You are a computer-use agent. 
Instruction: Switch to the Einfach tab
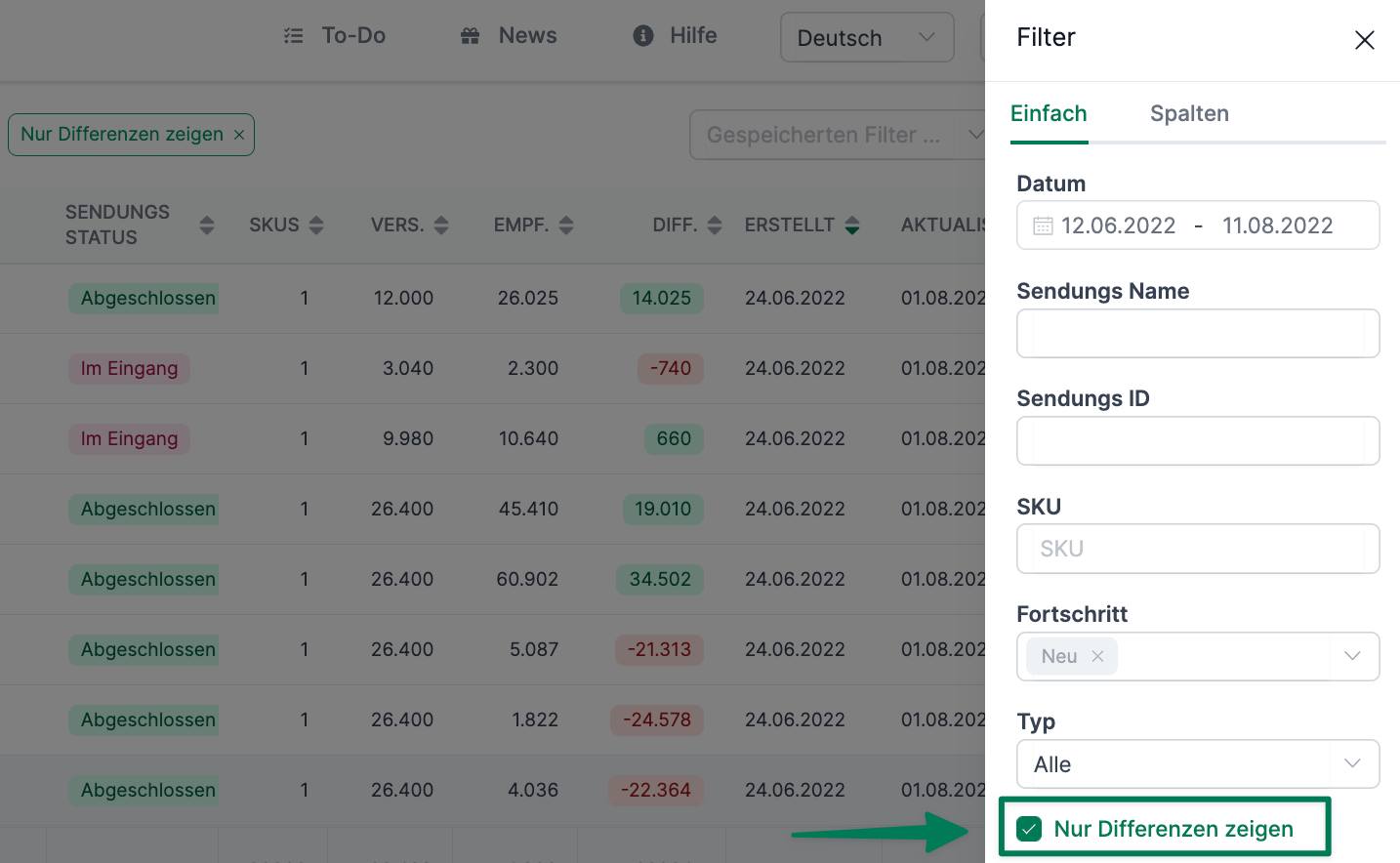click(x=1049, y=114)
